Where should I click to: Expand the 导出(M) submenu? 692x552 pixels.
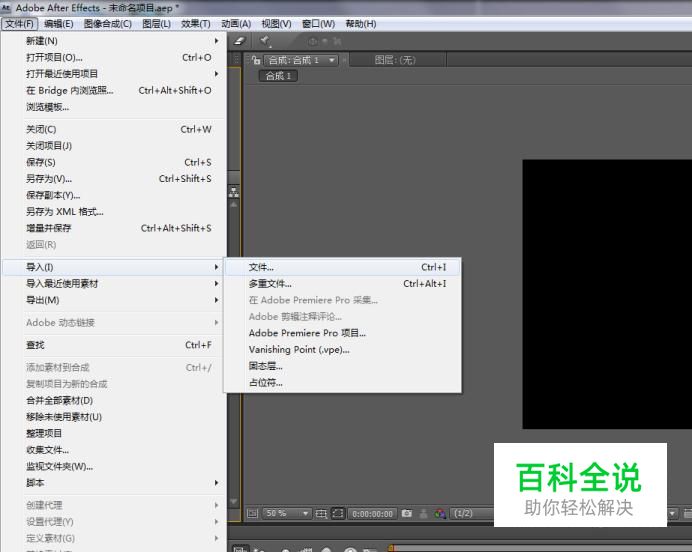[114, 300]
